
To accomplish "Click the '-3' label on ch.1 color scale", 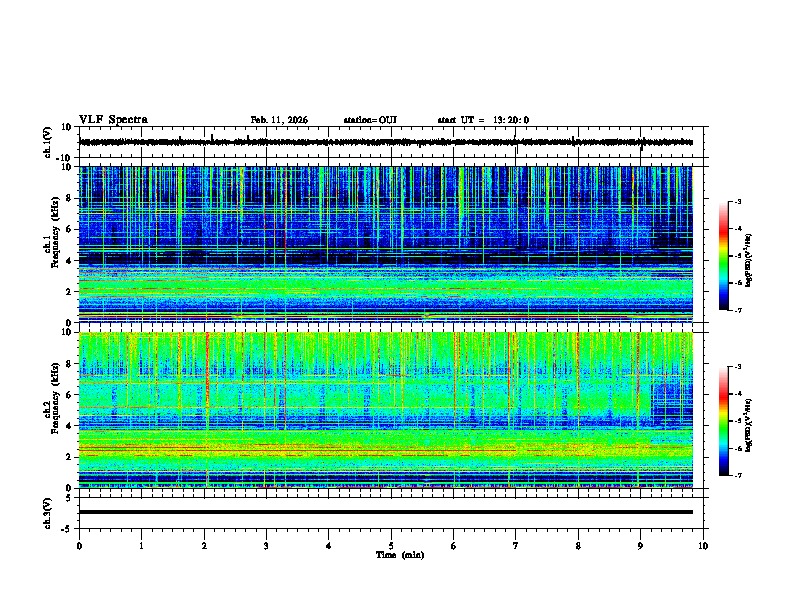I will point(738,202).
